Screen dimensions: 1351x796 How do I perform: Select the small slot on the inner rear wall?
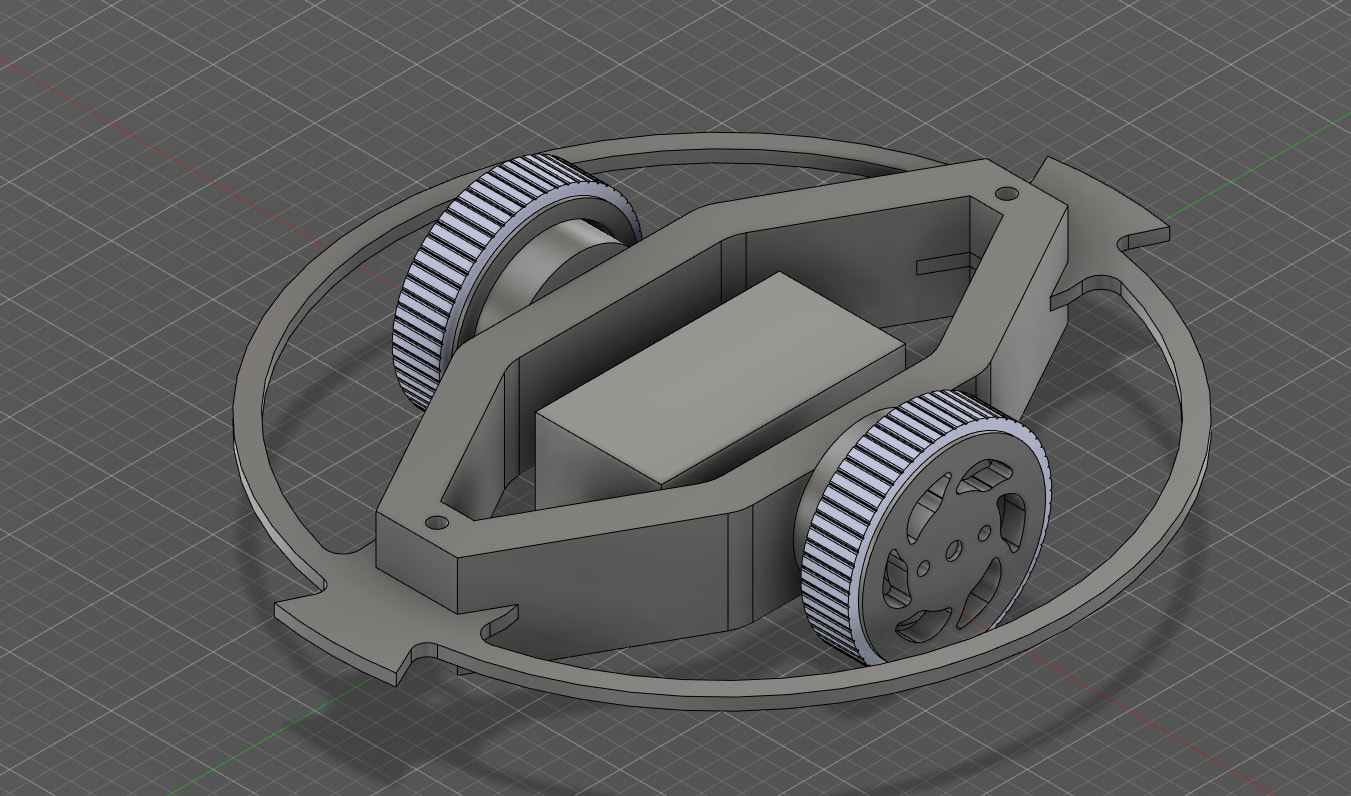(x=937, y=265)
